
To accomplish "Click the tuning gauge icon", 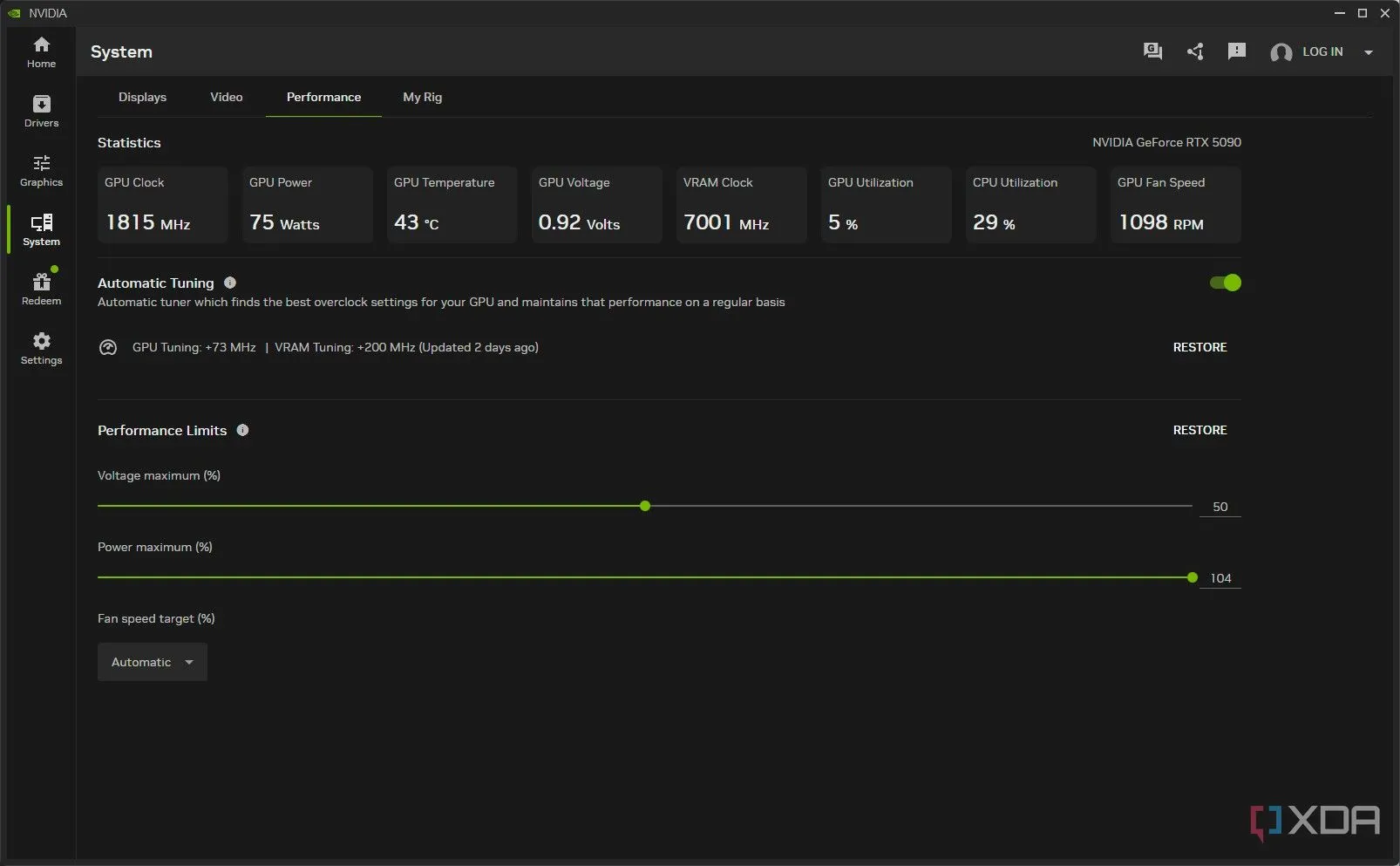I will (108, 347).
